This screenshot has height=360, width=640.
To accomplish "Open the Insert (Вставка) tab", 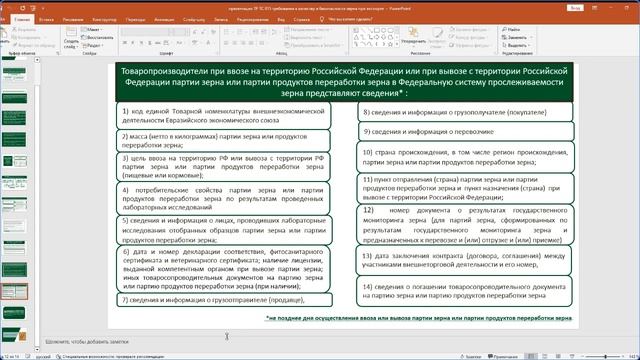I will (46, 19).
